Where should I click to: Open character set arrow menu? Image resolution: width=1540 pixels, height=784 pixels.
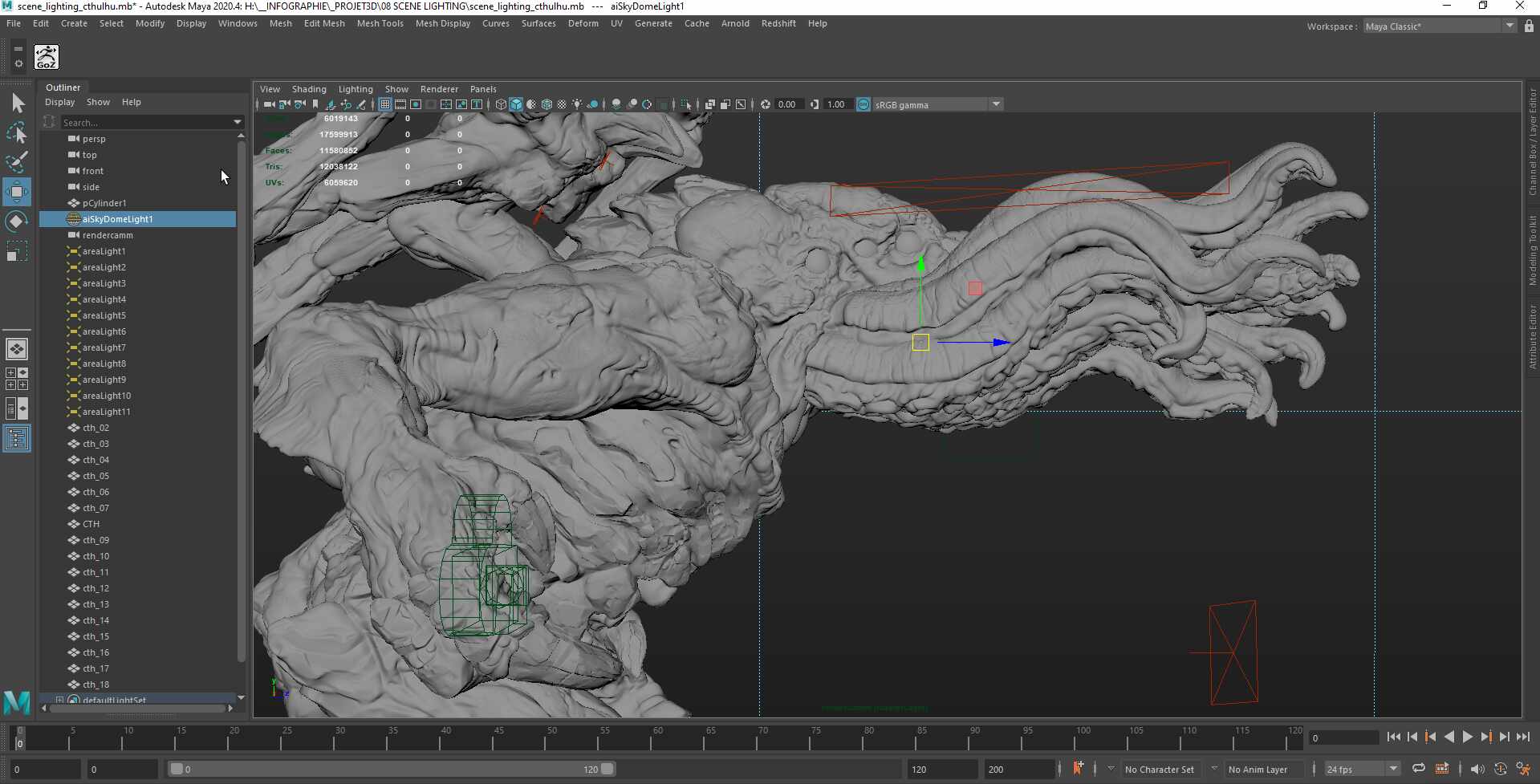tap(1111, 769)
